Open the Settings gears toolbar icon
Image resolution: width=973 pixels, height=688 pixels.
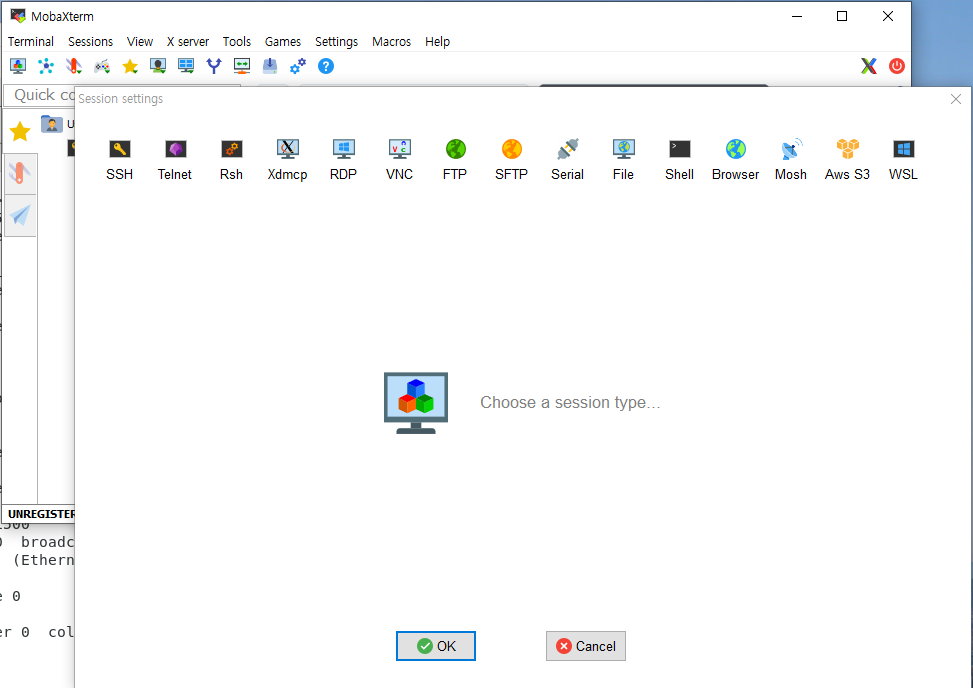click(298, 66)
